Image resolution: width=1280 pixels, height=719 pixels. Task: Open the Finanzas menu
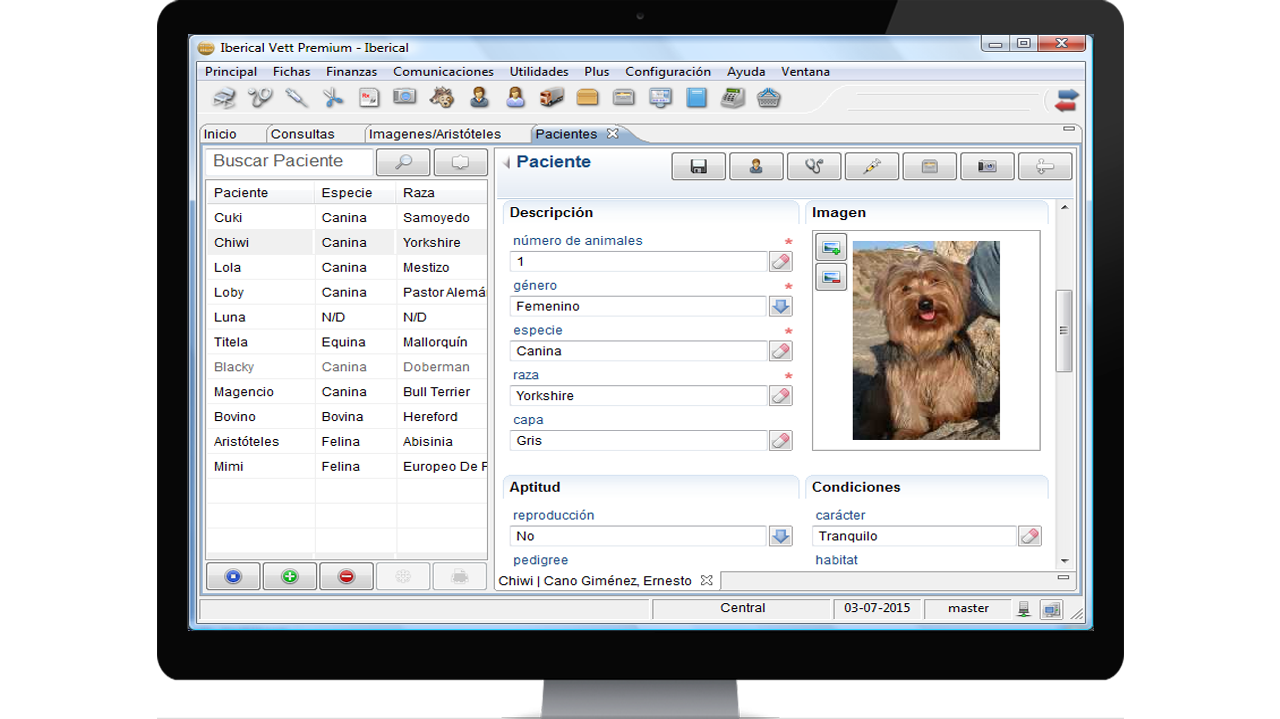[x=351, y=72]
